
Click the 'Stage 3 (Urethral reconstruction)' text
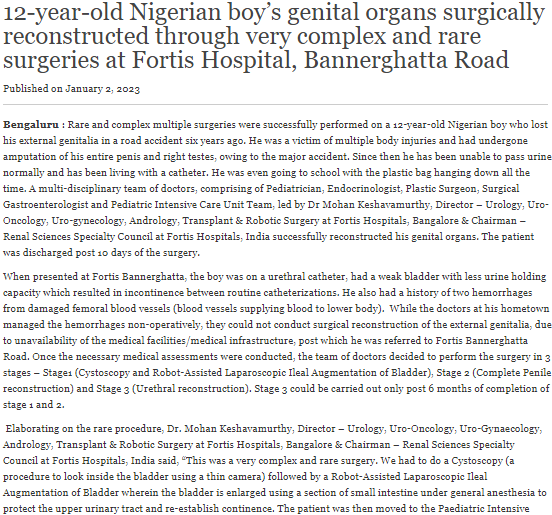pos(191,389)
